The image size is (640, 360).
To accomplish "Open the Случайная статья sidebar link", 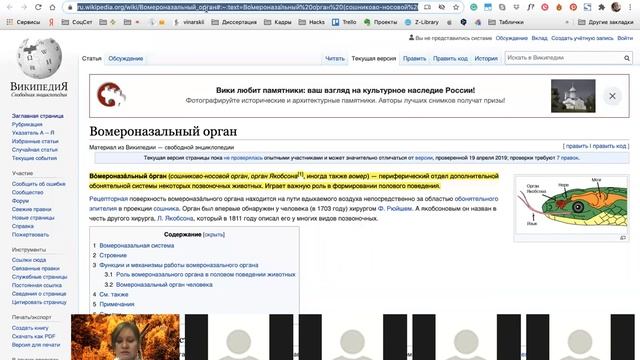I will point(35,149).
